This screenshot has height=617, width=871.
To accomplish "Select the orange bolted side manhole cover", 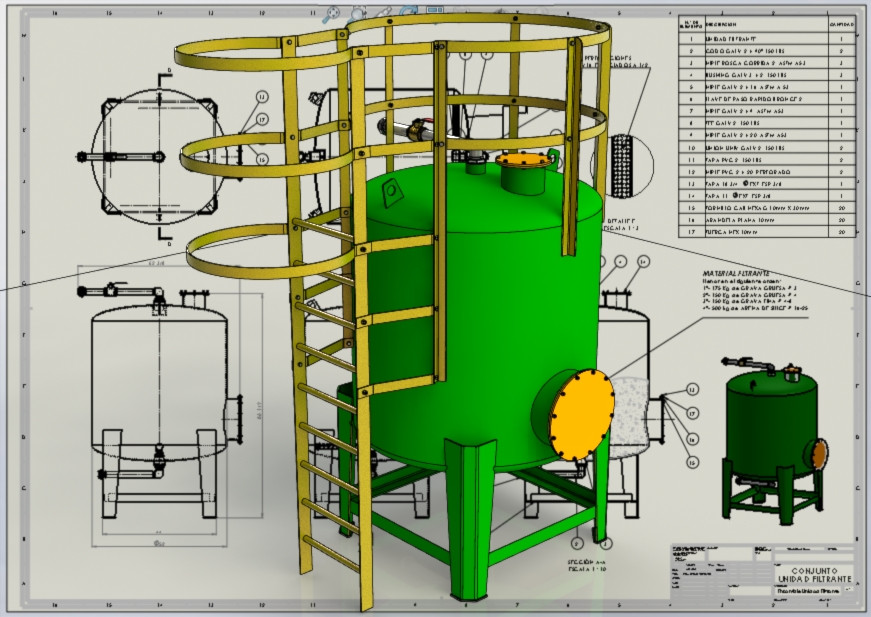I will tap(582, 414).
